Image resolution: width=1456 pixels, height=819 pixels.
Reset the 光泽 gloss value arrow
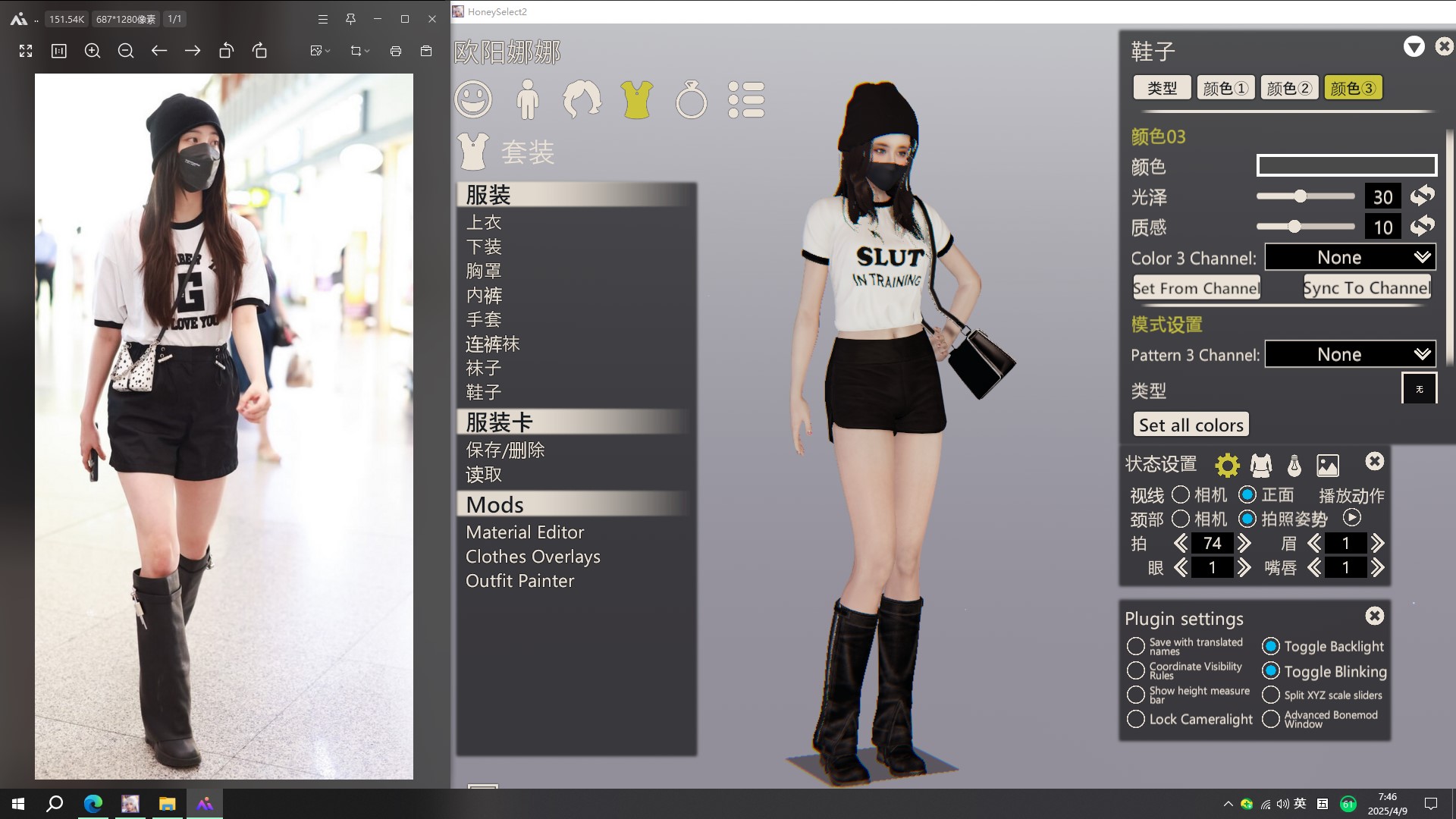(1422, 196)
